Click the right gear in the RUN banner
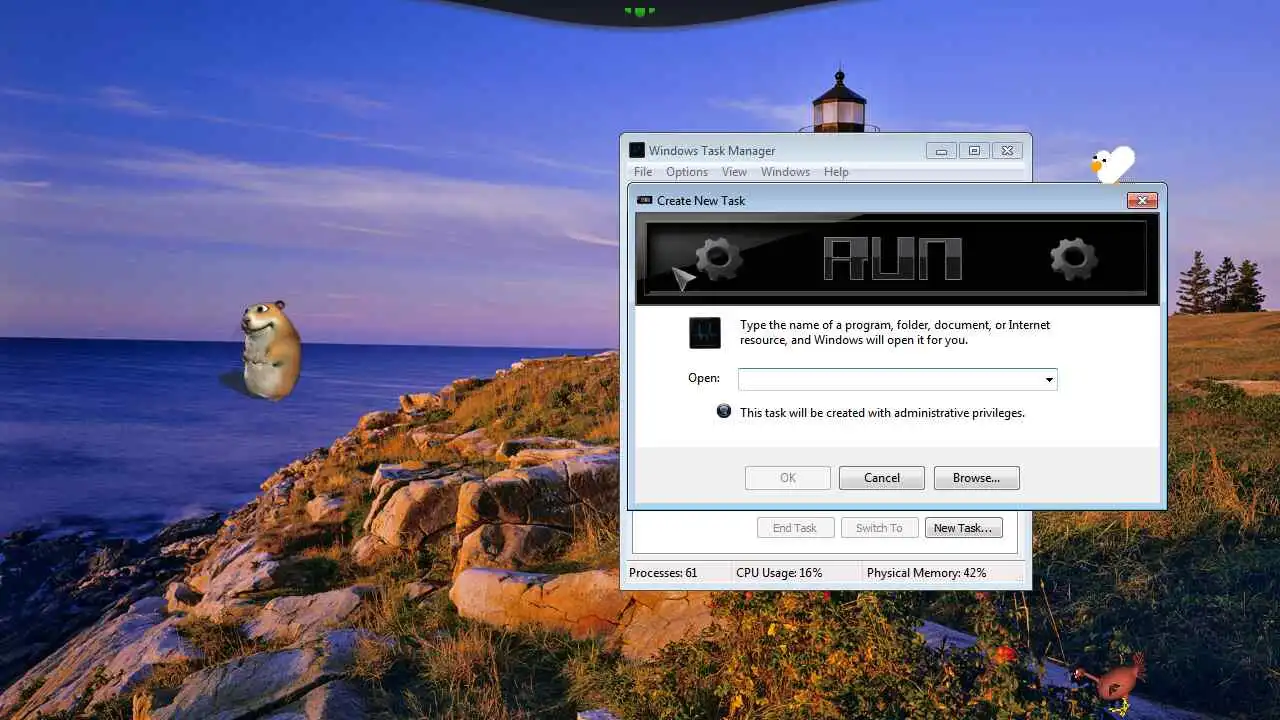Viewport: 1280px width, 720px height. [x=1074, y=259]
